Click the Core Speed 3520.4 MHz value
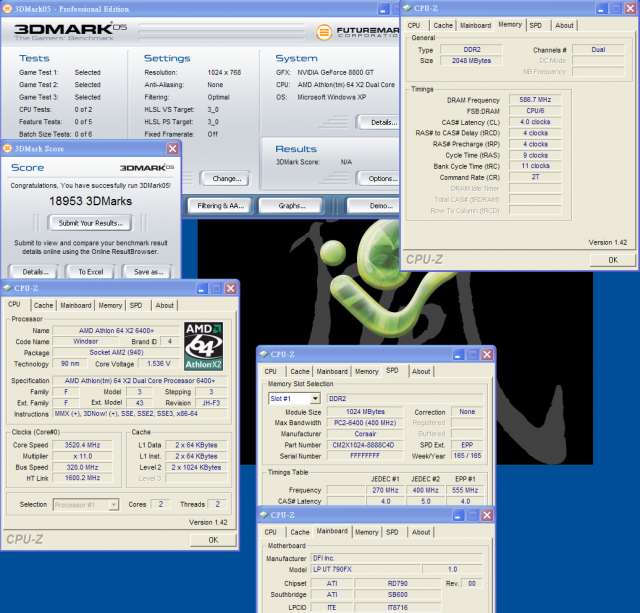640x613 pixels. pyautogui.click(x=82, y=445)
